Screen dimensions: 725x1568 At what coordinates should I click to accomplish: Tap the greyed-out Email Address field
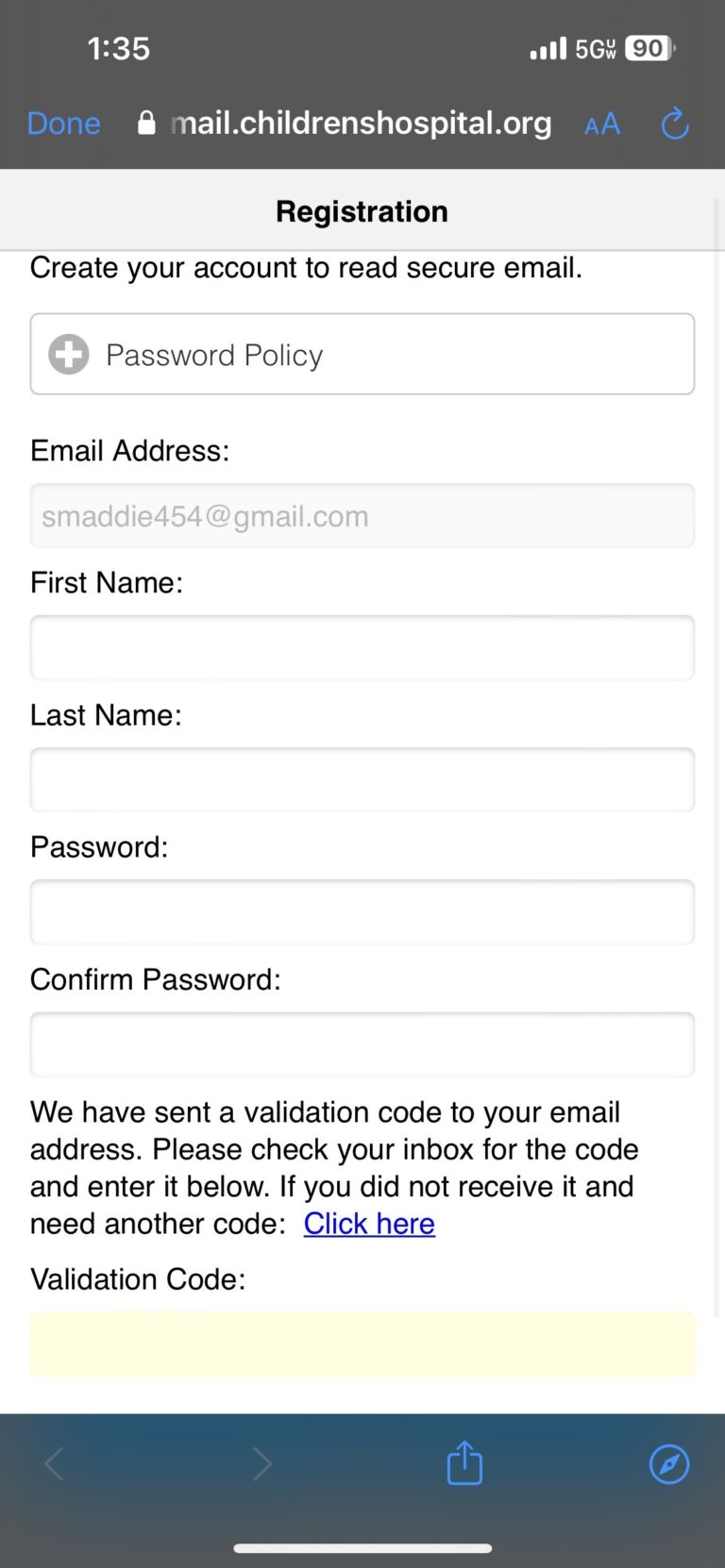tap(362, 516)
